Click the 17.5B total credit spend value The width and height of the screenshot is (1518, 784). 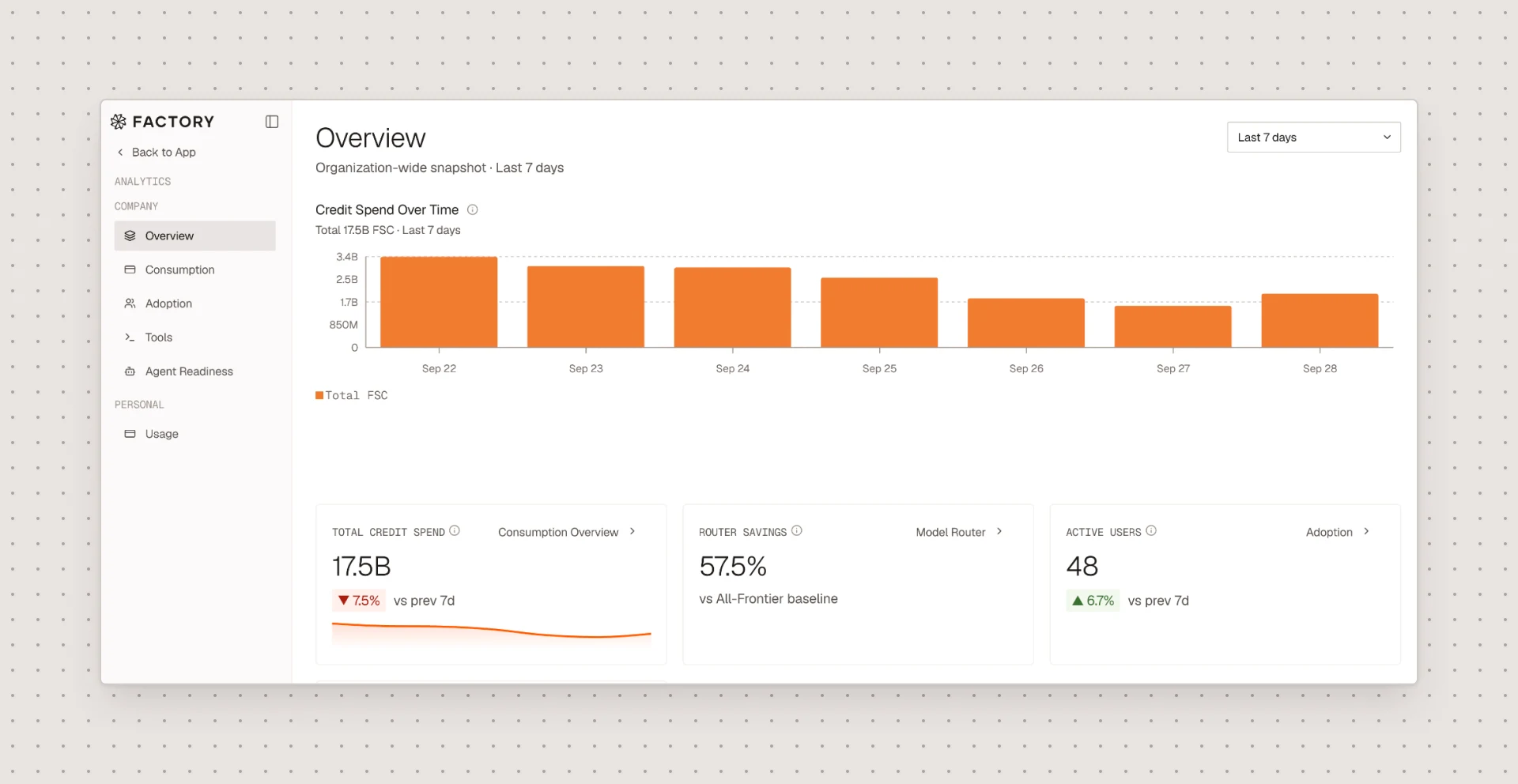click(361, 567)
